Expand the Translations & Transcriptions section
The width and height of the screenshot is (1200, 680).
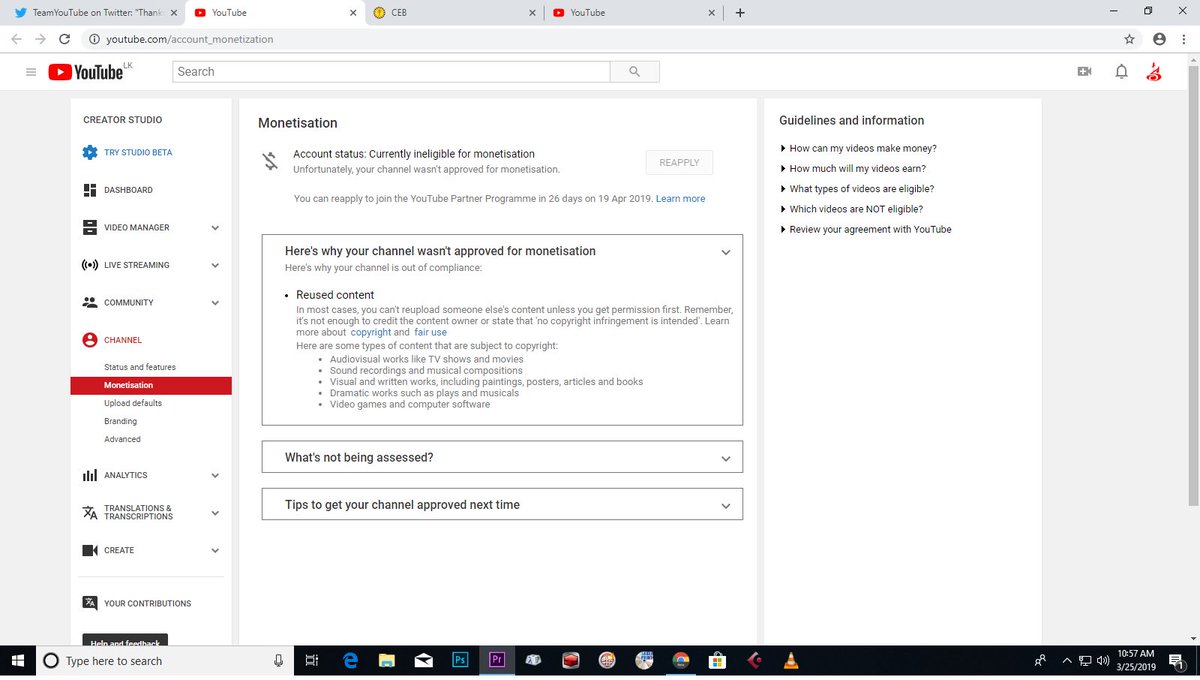tap(215, 513)
